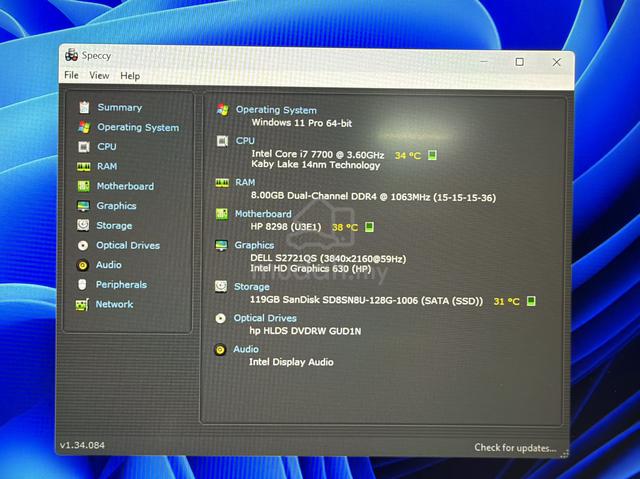Click the green temperature icon next to 34 °C
This screenshot has width=640, height=479.
point(432,155)
